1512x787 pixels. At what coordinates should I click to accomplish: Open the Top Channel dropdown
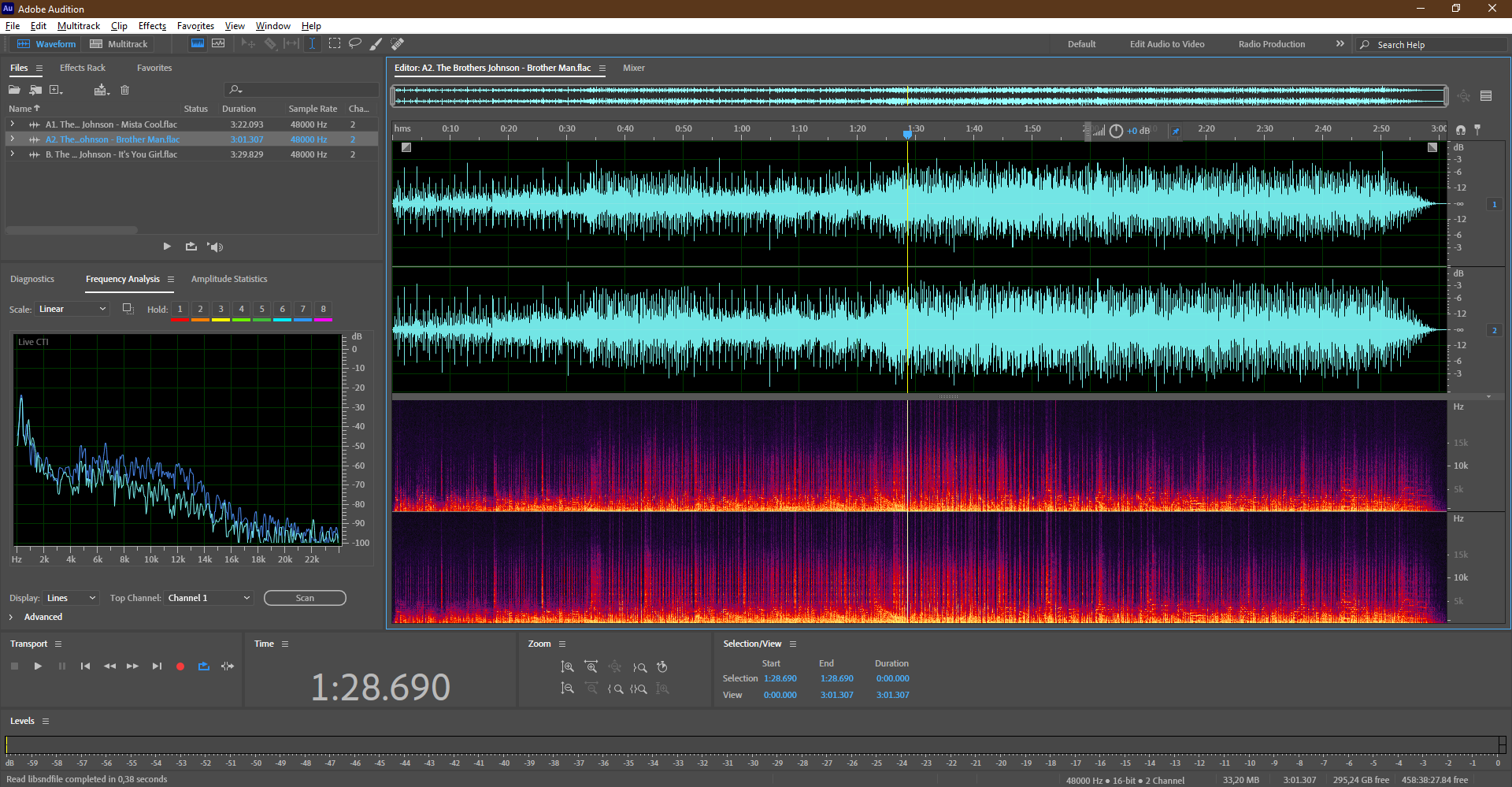[x=209, y=598]
